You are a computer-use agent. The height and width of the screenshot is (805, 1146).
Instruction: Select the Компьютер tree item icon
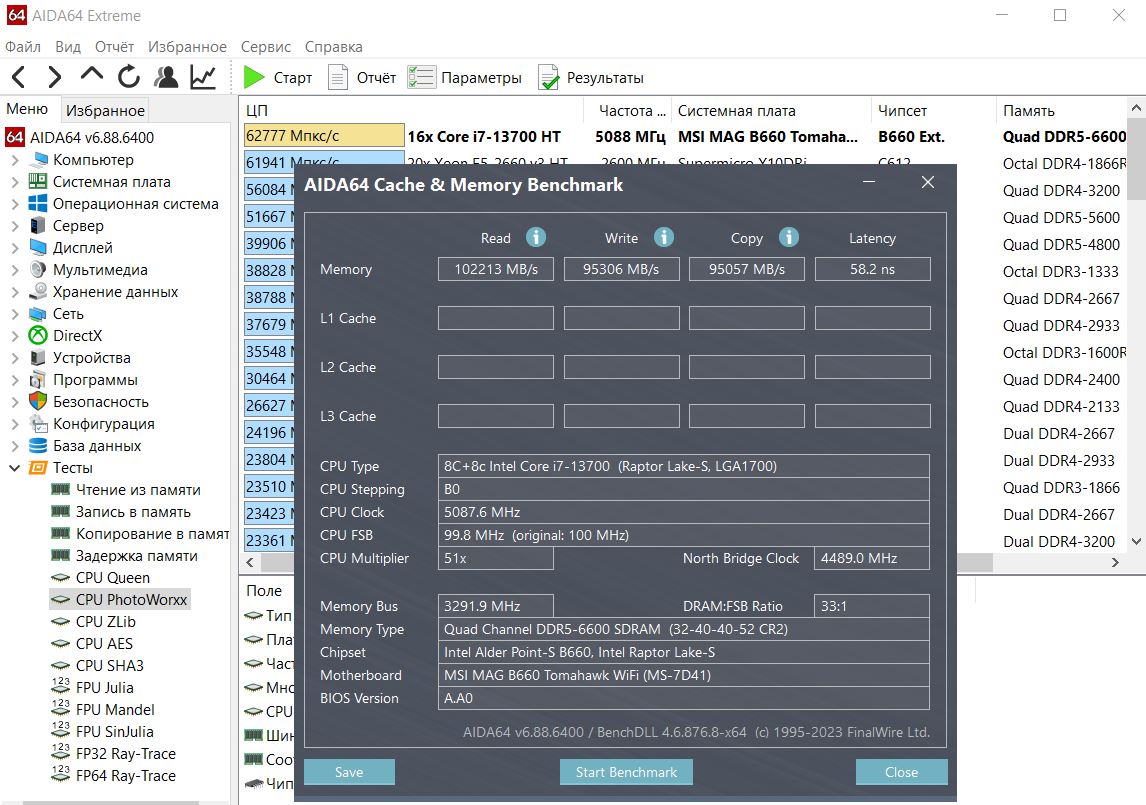coord(39,159)
